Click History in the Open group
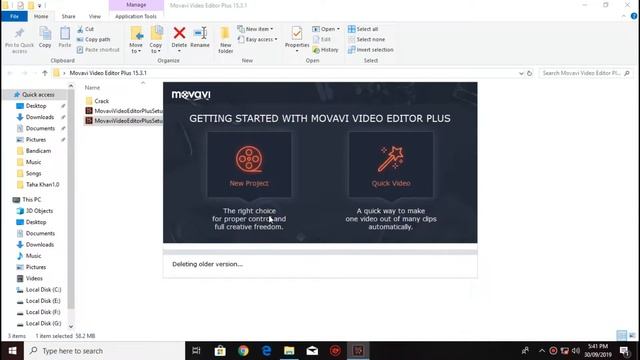 [x=325, y=50]
